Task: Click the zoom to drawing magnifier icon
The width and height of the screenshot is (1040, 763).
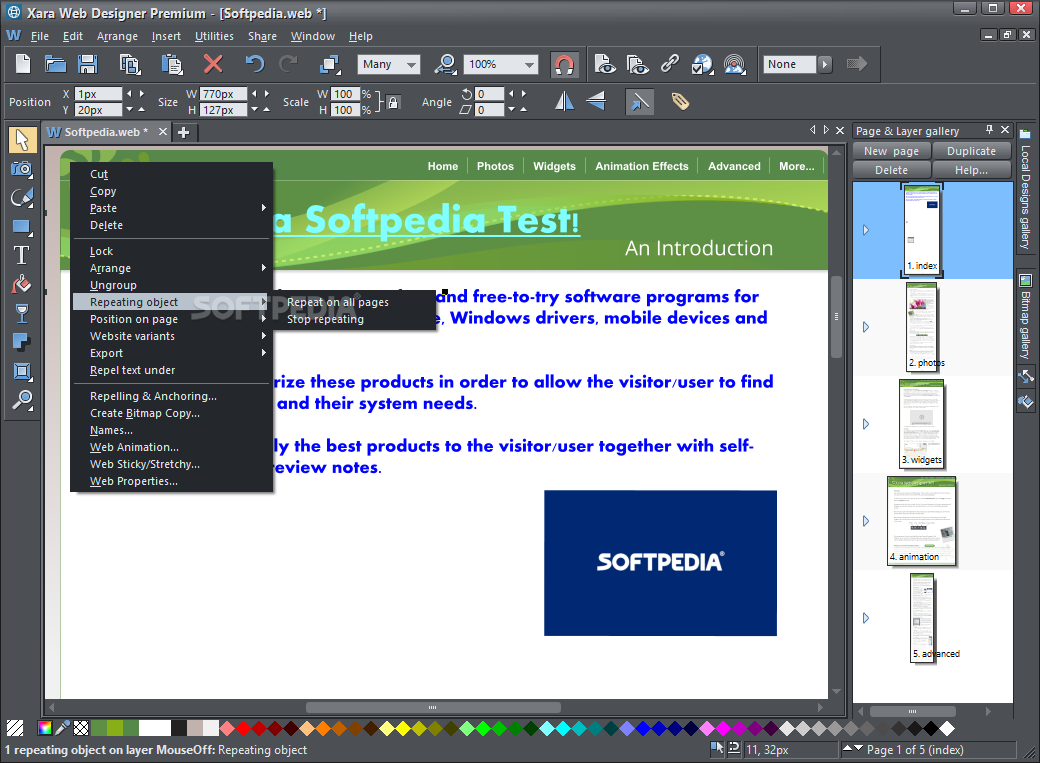Action: pos(446,64)
